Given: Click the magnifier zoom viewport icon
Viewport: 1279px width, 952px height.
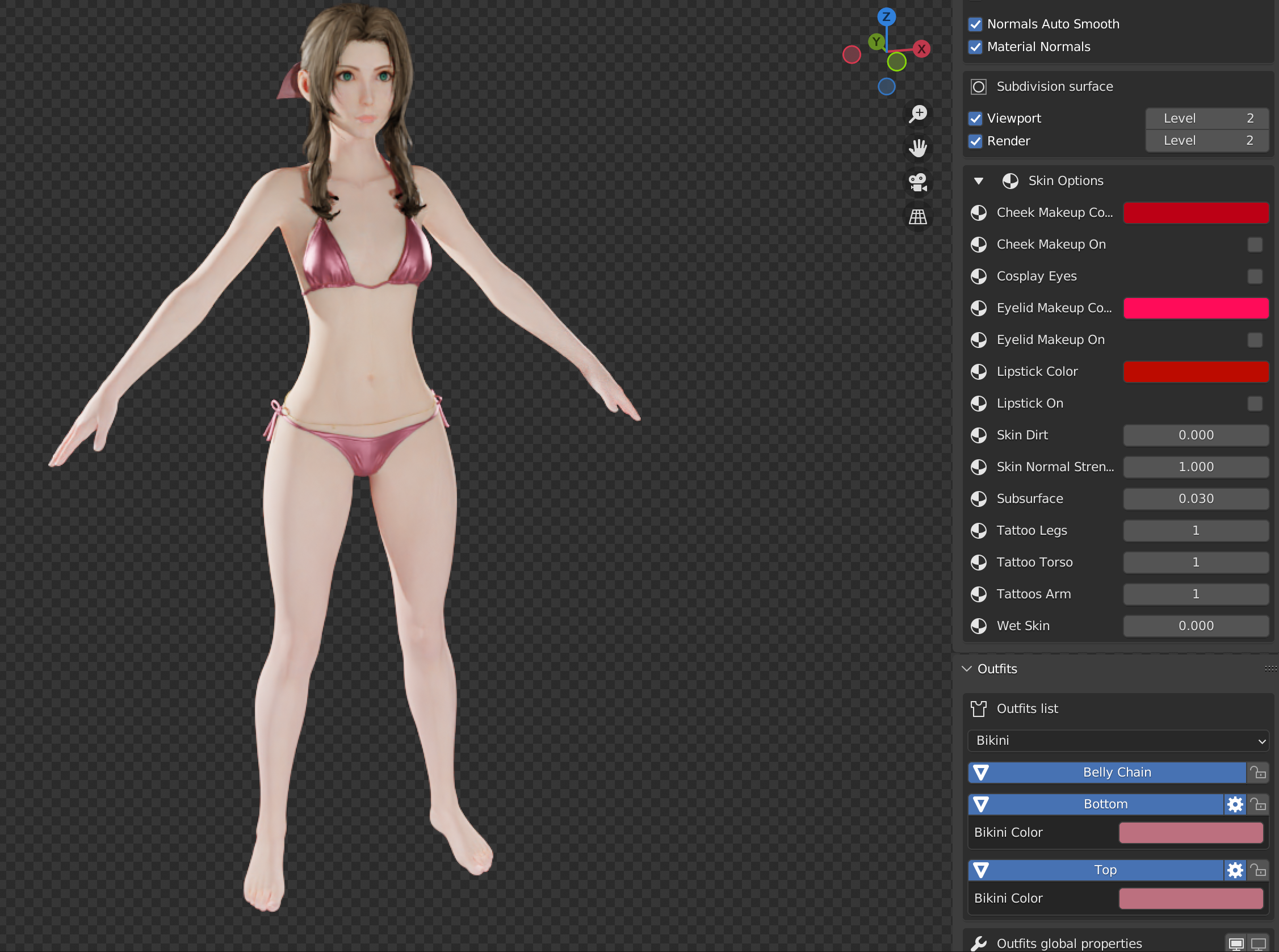Looking at the screenshot, I should (918, 114).
